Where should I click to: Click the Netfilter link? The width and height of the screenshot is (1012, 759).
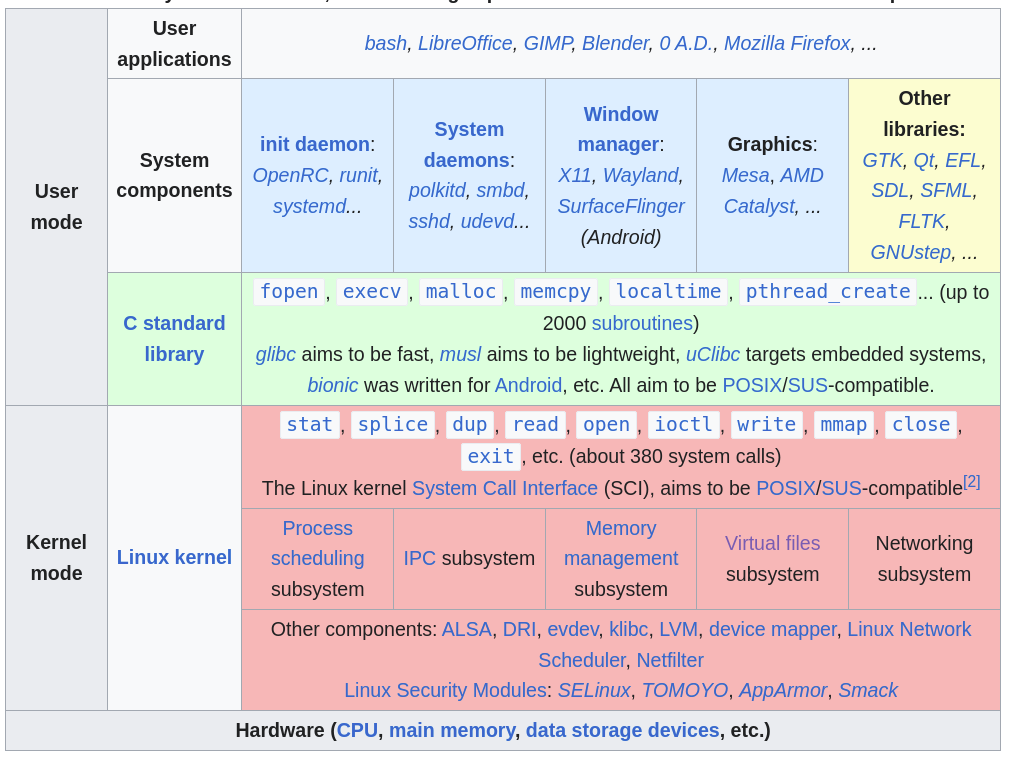click(669, 660)
